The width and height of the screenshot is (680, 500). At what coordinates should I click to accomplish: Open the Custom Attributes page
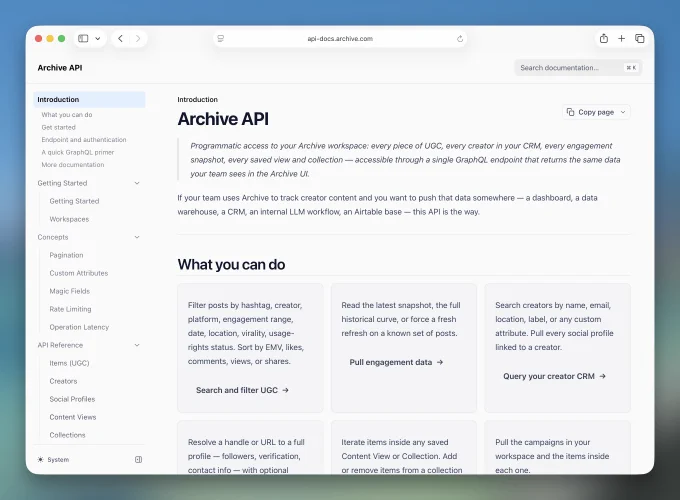(78, 273)
